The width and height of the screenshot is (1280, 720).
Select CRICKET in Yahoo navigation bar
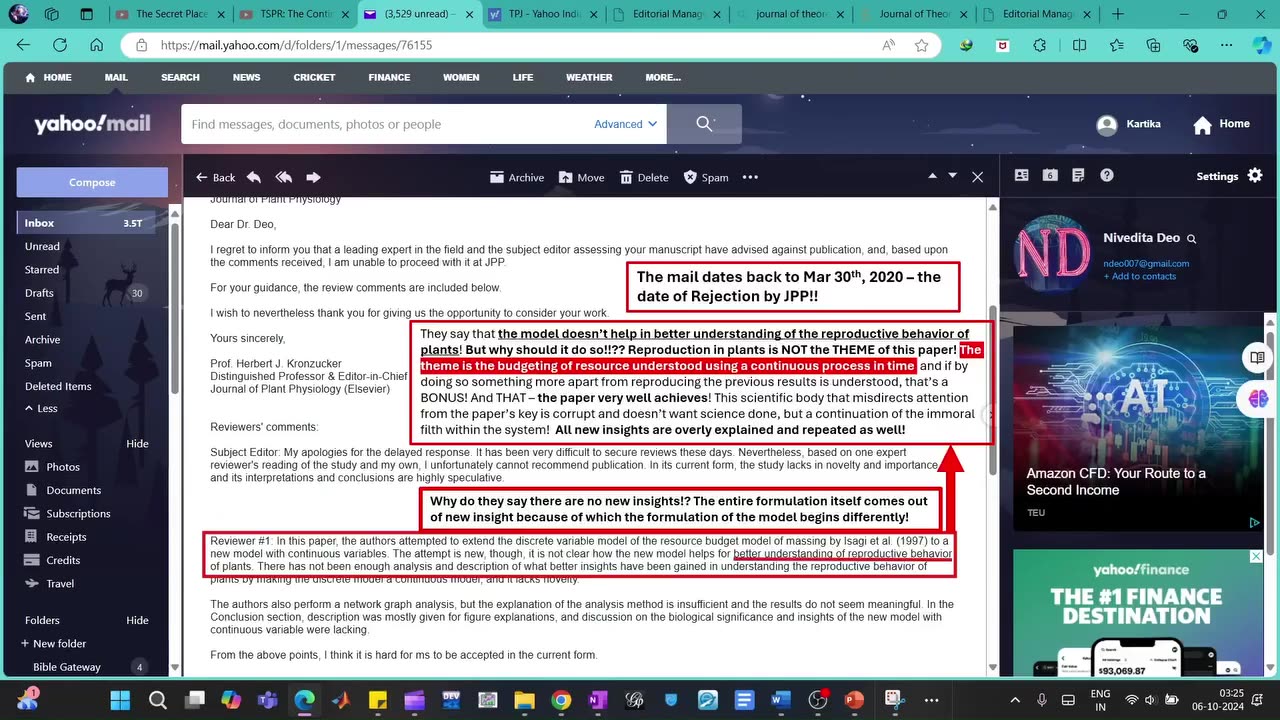(x=314, y=77)
